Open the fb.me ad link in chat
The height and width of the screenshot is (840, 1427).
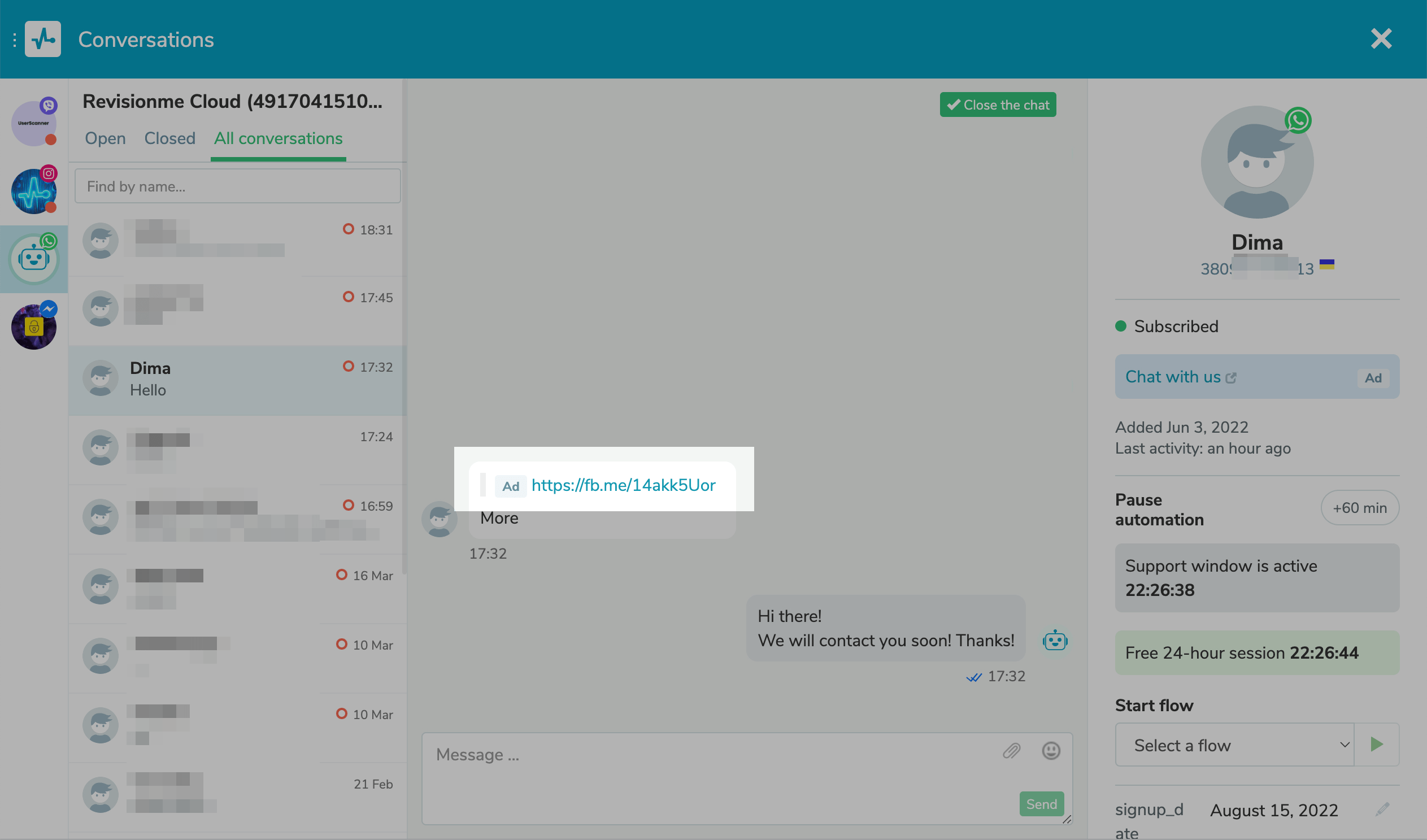click(x=624, y=485)
